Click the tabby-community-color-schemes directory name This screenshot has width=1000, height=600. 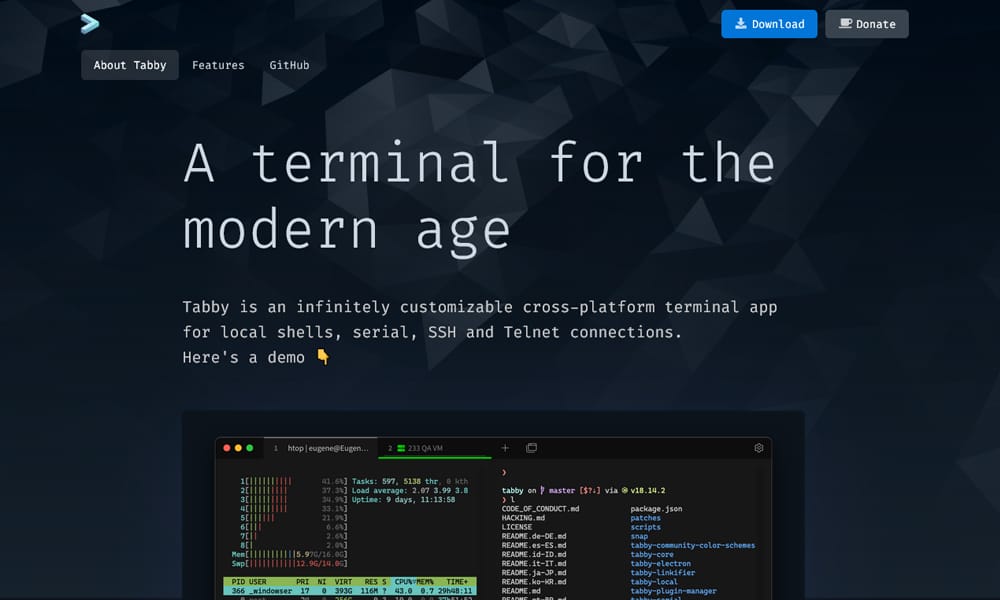pyautogui.click(x=692, y=545)
